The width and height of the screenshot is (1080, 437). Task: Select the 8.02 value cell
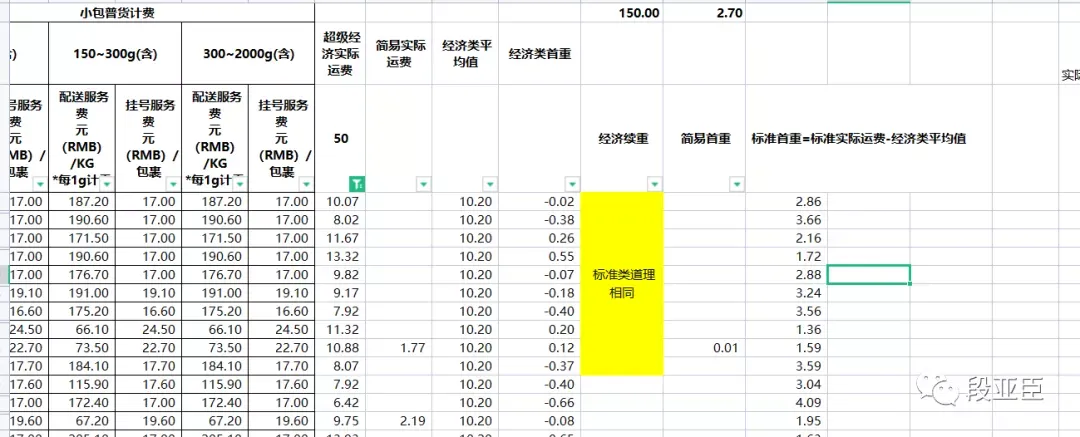point(340,220)
